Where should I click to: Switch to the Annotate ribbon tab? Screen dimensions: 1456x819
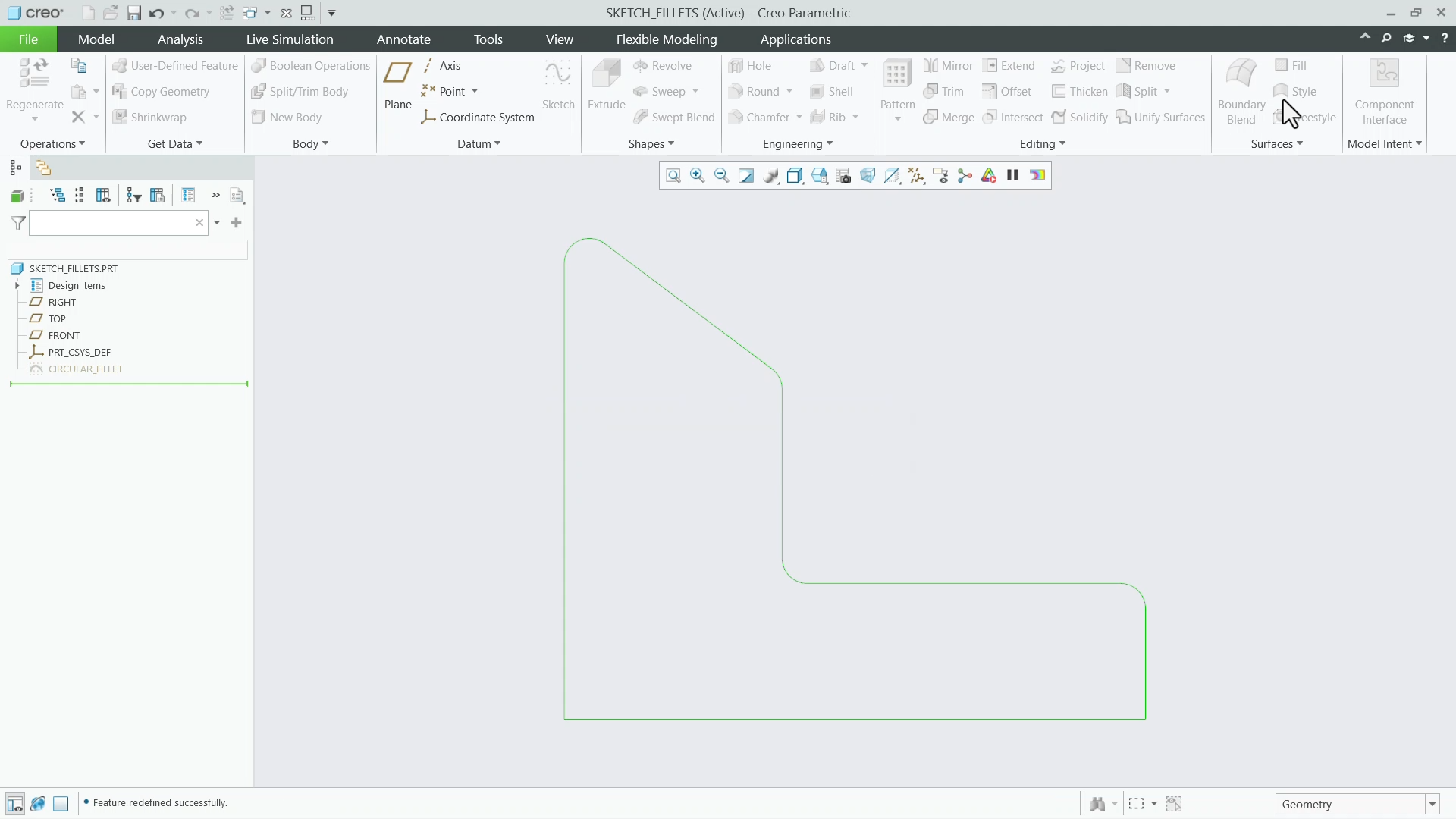[x=403, y=39]
